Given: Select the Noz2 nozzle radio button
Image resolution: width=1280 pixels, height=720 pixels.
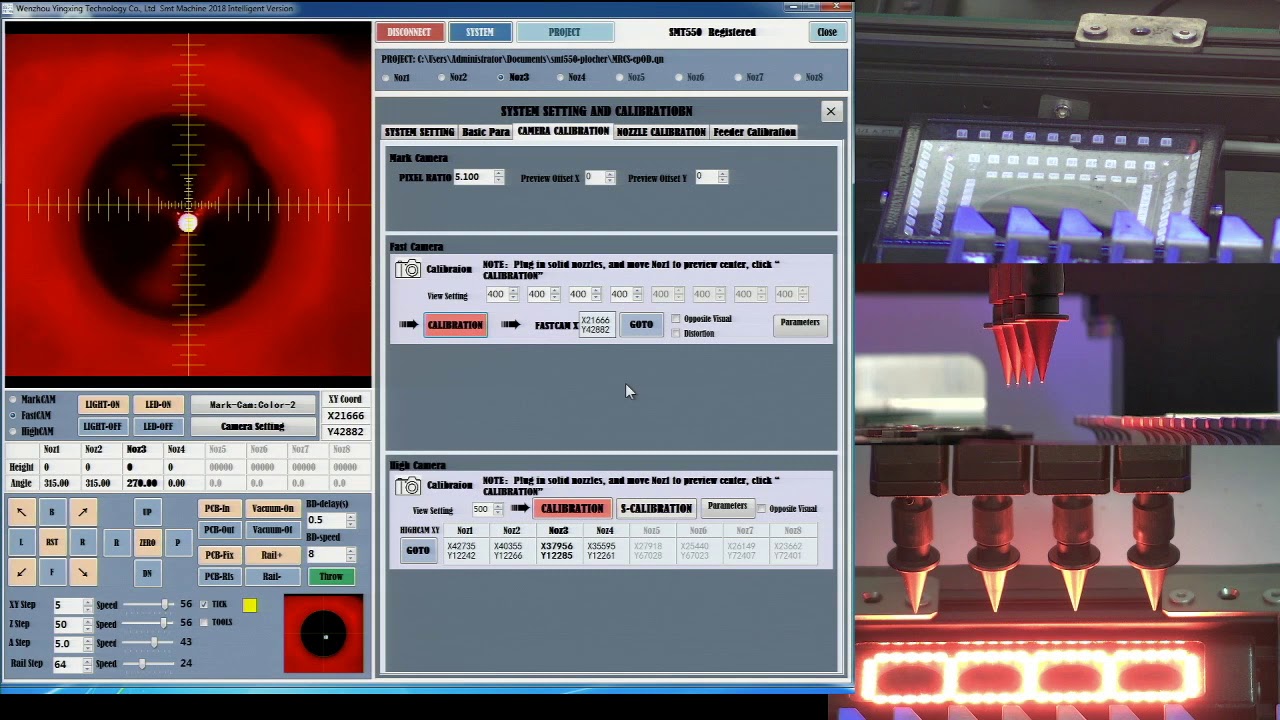Looking at the screenshot, I should 442,78.
